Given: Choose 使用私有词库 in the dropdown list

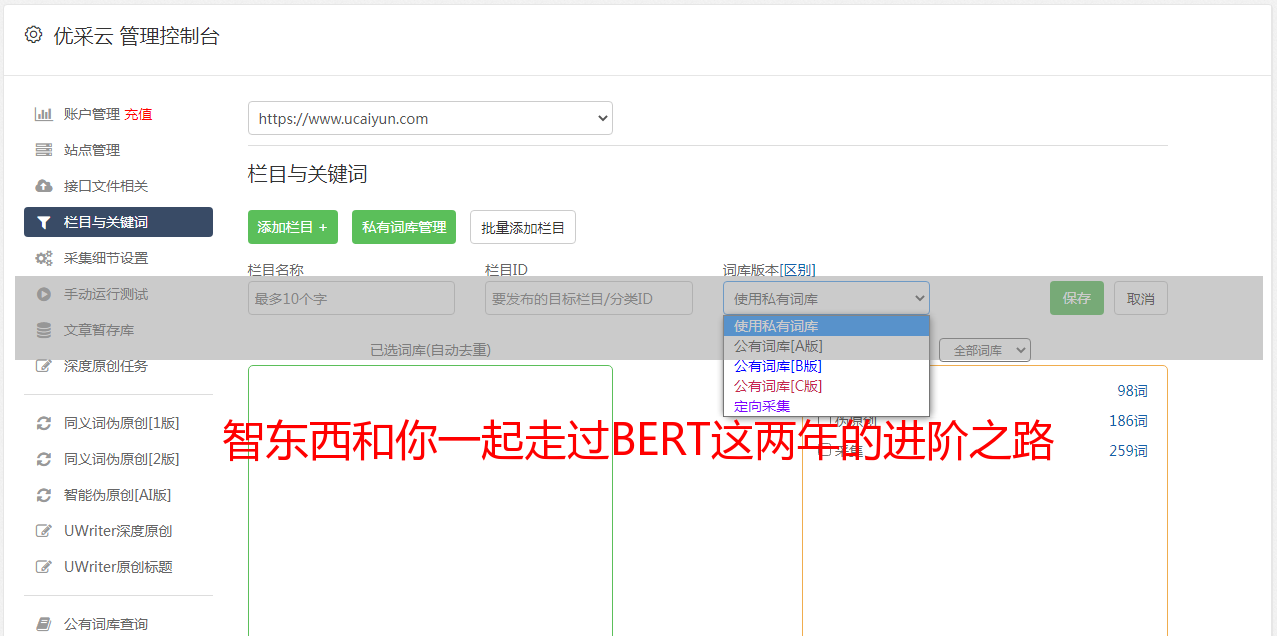Looking at the screenshot, I should [826, 326].
